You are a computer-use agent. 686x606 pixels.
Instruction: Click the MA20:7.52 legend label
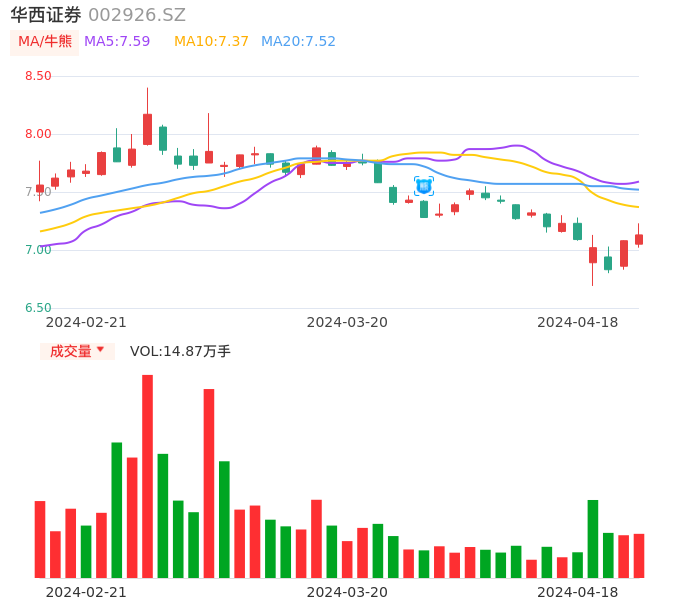[x=298, y=42]
